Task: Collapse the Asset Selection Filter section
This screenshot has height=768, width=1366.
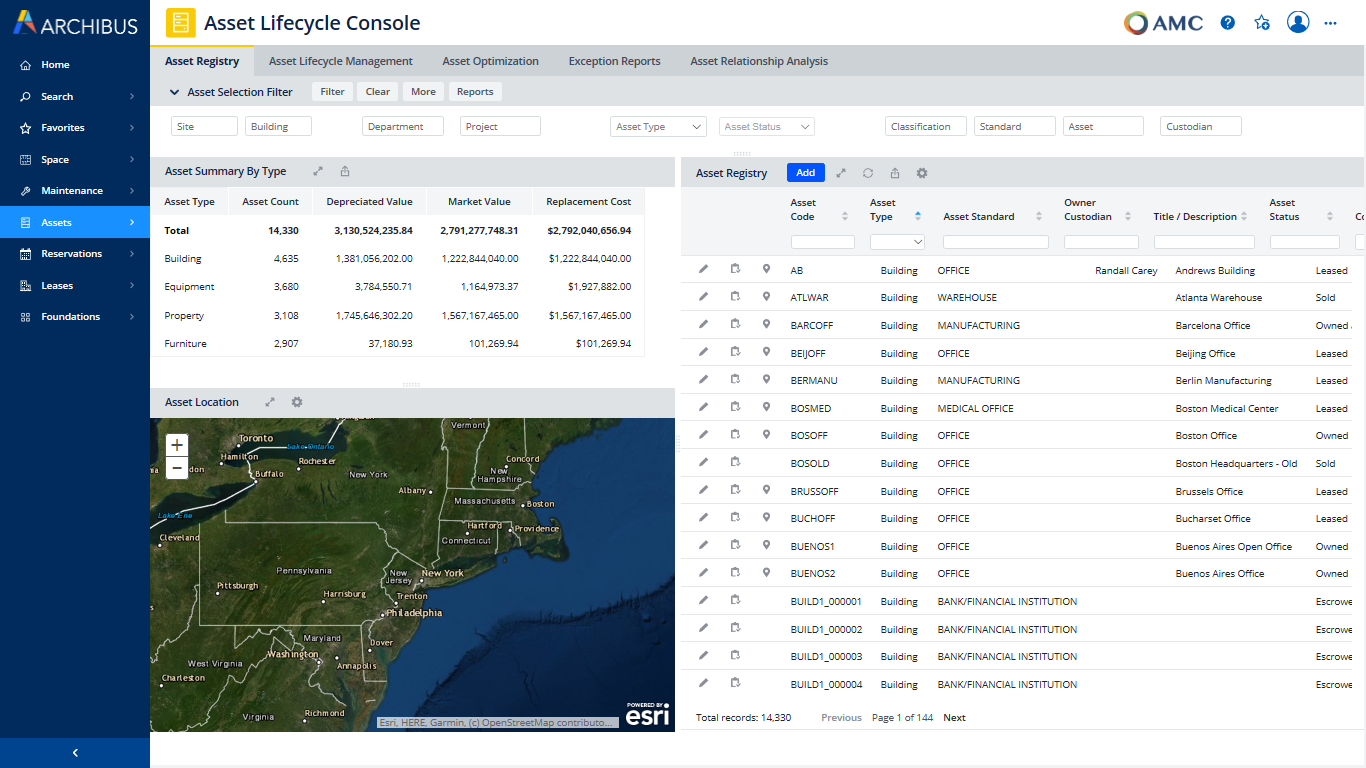Action: [174, 92]
